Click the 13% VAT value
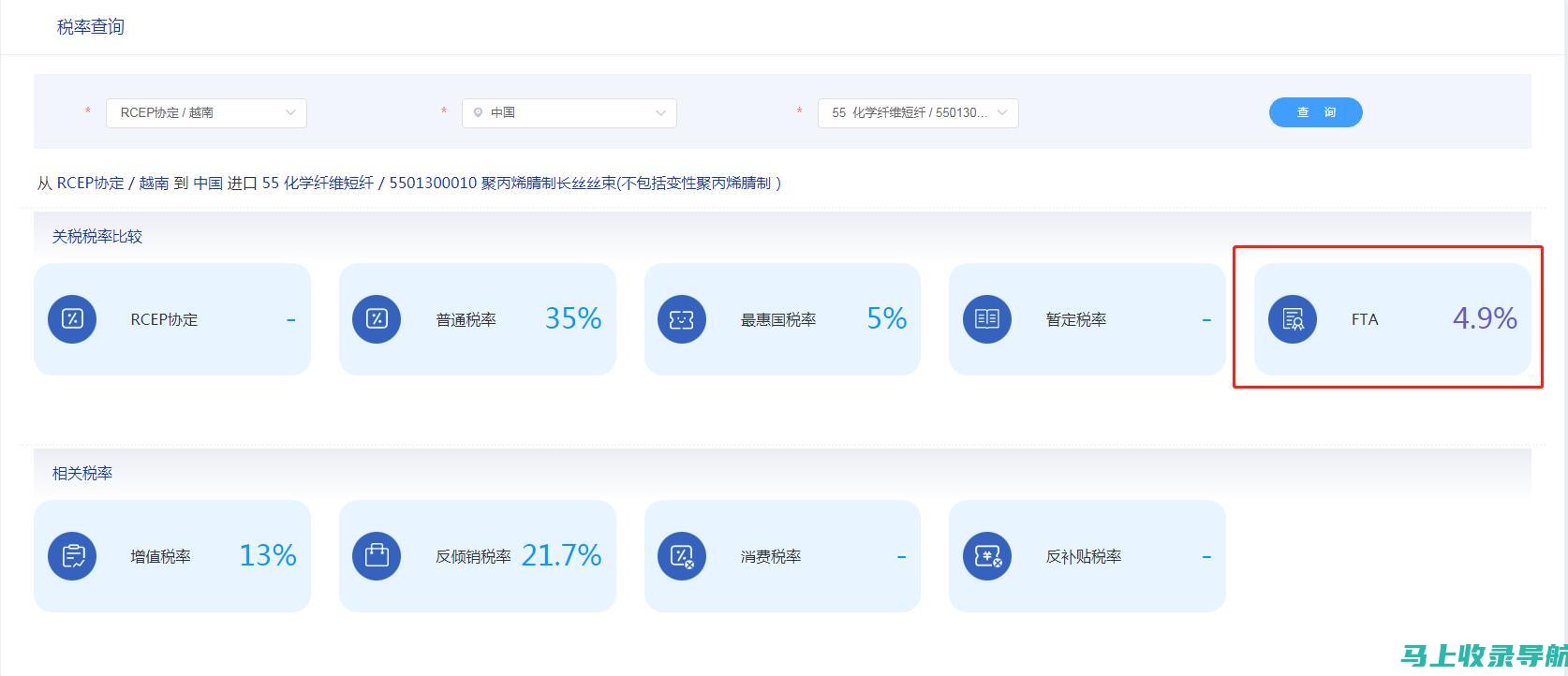 268,555
